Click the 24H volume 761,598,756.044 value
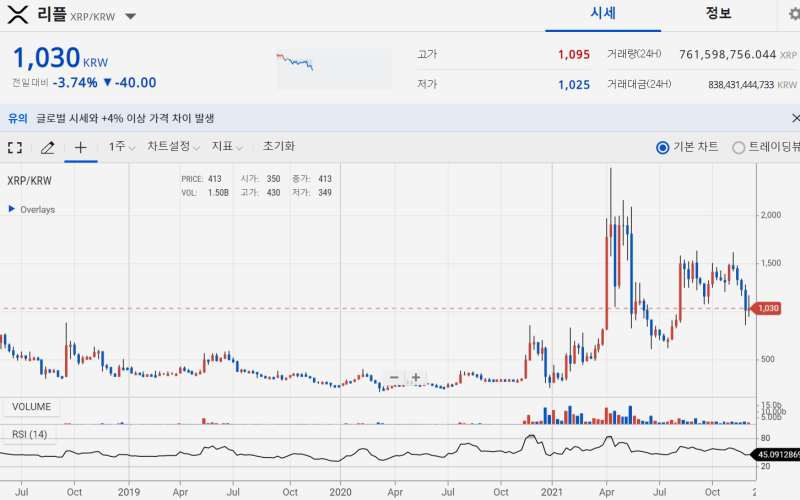 click(x=728, y=54)
